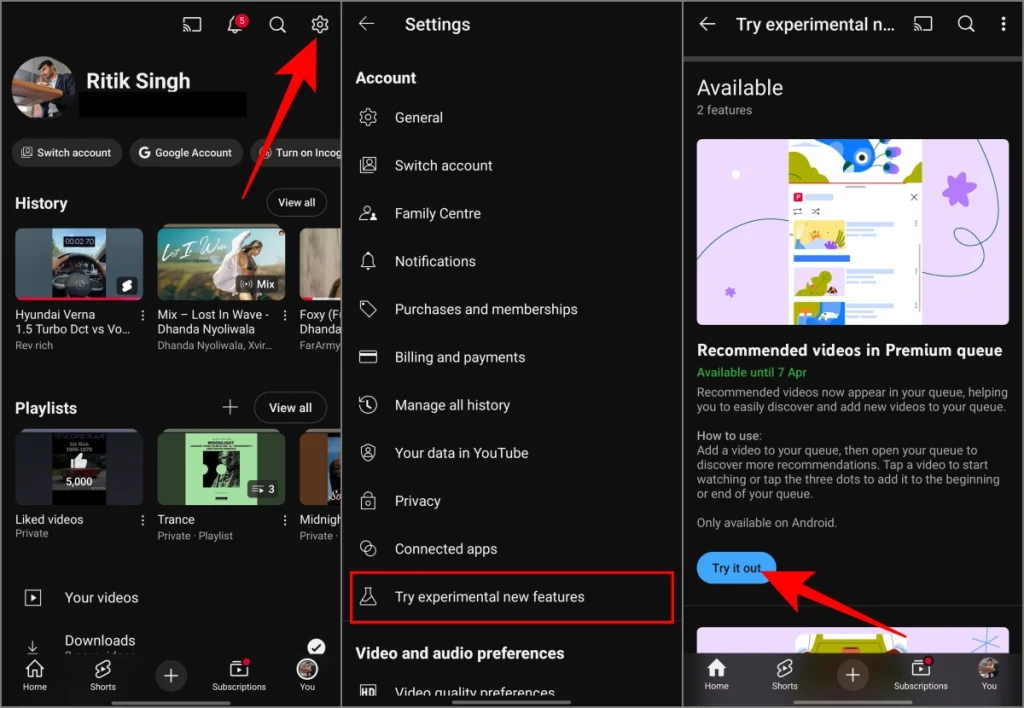Viewport: 1024px width, 708px height.
Task: Tap search icon on experimental features screen
Action: [x=966, y=24]
